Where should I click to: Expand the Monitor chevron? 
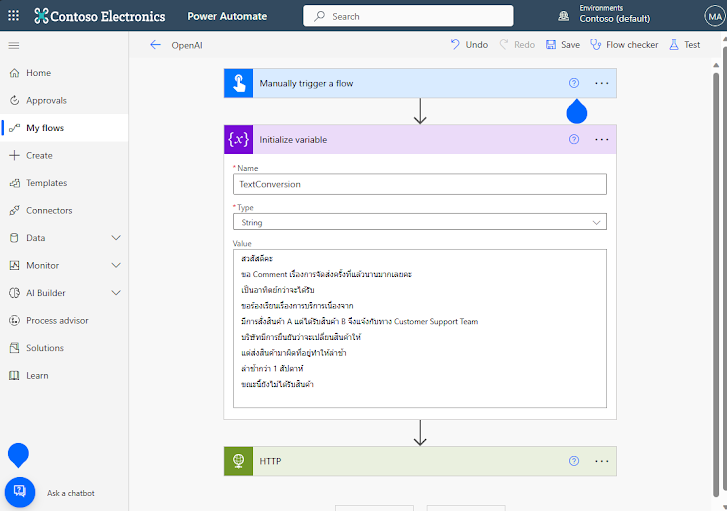pyautogui.click(x=116, y=265)
